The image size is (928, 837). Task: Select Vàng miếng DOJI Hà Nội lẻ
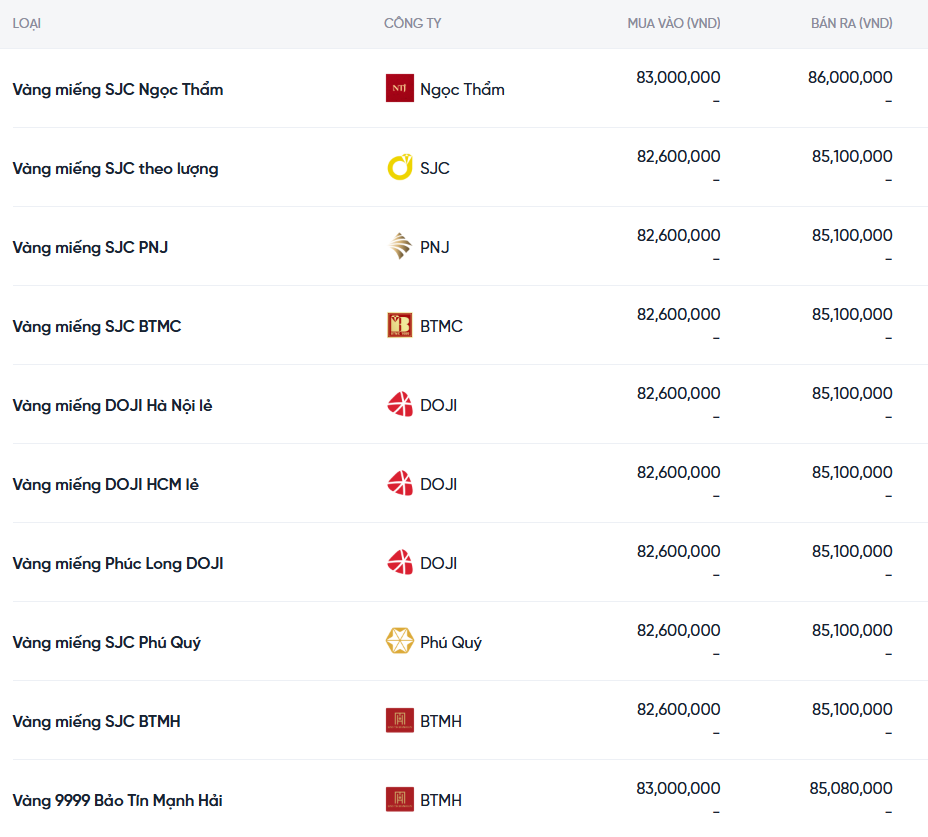(x=112, y=405)
